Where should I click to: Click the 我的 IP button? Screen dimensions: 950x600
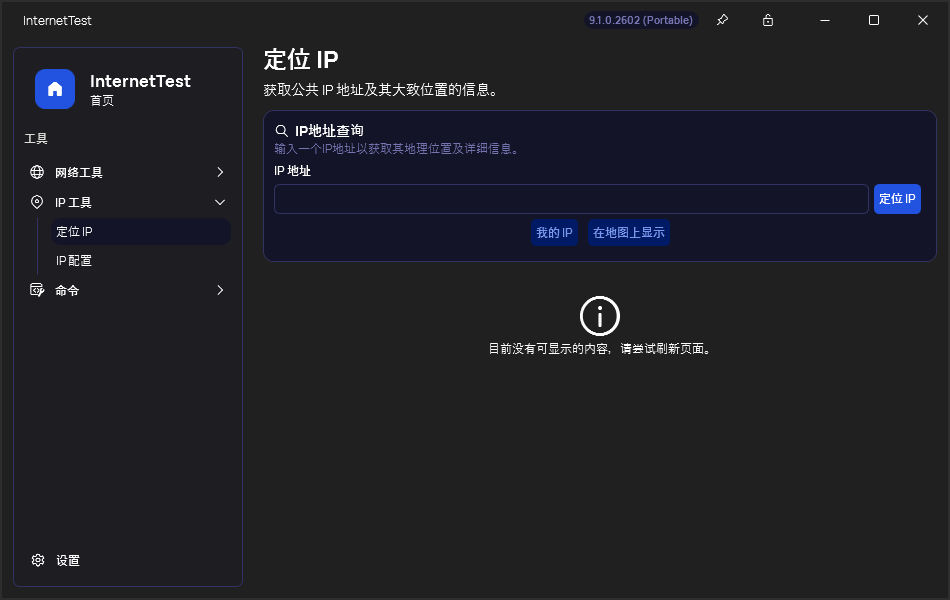(554, 232)
